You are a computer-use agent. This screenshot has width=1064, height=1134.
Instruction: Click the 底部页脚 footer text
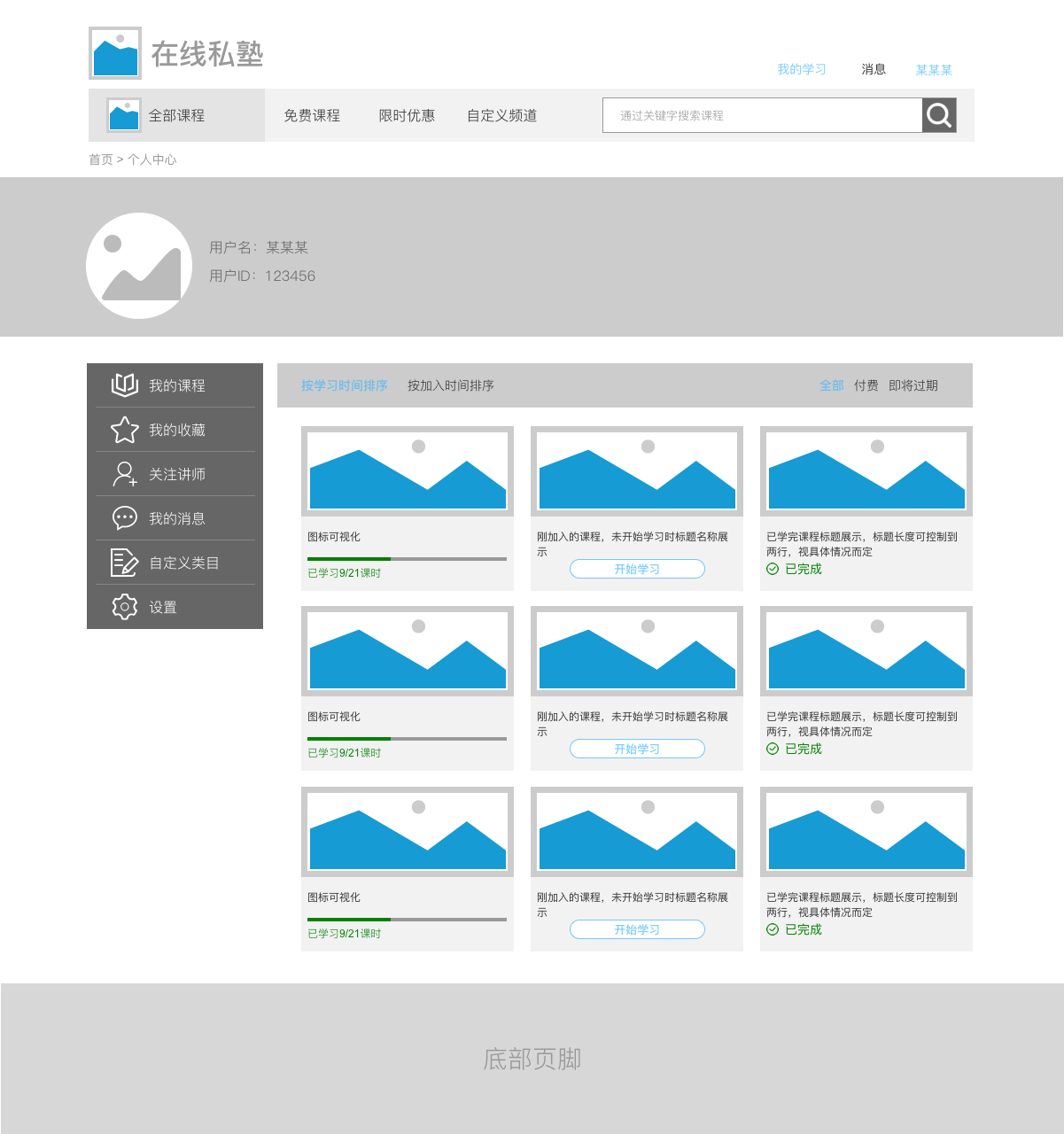[532, 1059]
